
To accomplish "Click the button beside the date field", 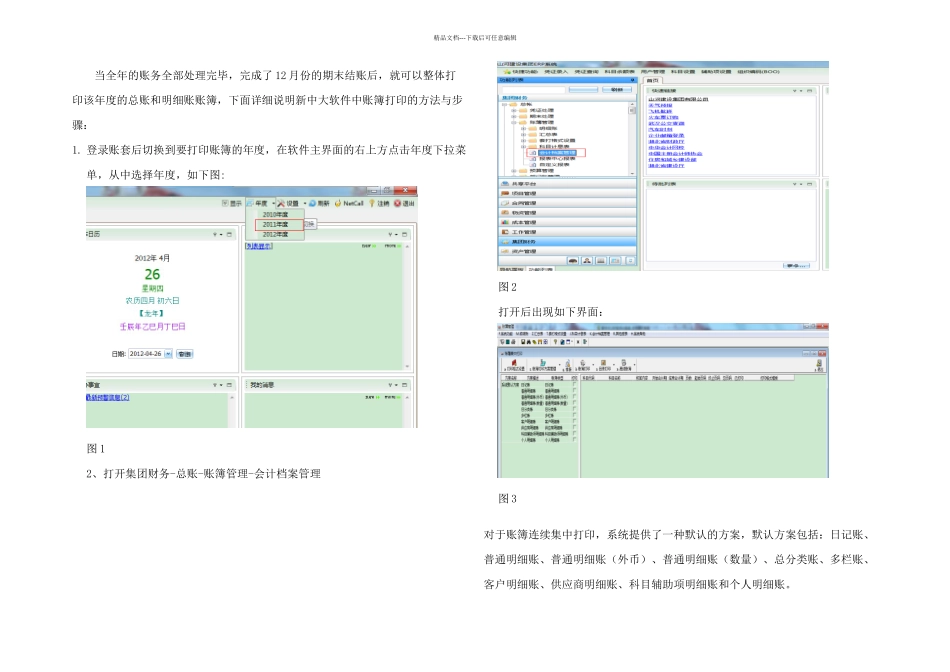I will [x=184, y=353].
